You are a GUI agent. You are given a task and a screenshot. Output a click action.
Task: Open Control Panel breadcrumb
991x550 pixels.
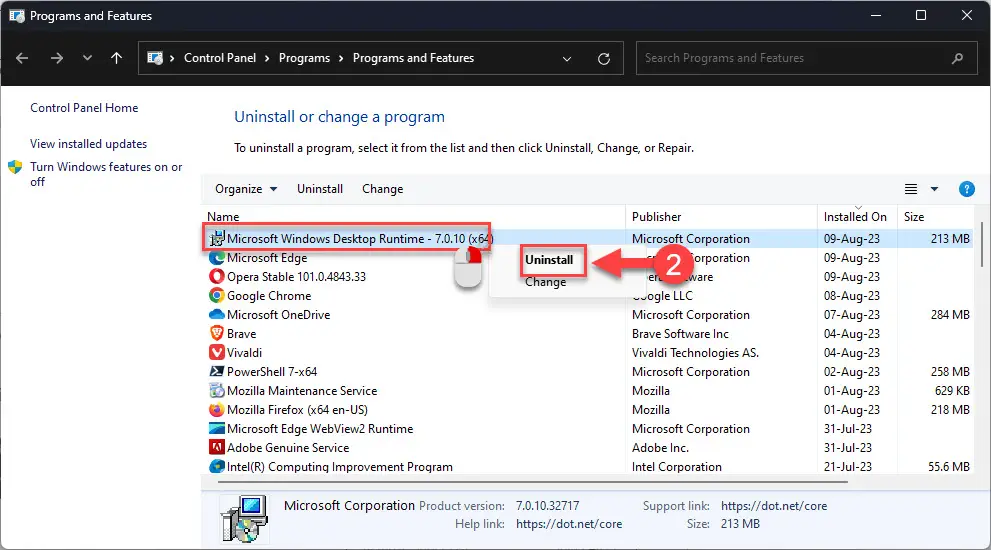(x=220, y=58)
